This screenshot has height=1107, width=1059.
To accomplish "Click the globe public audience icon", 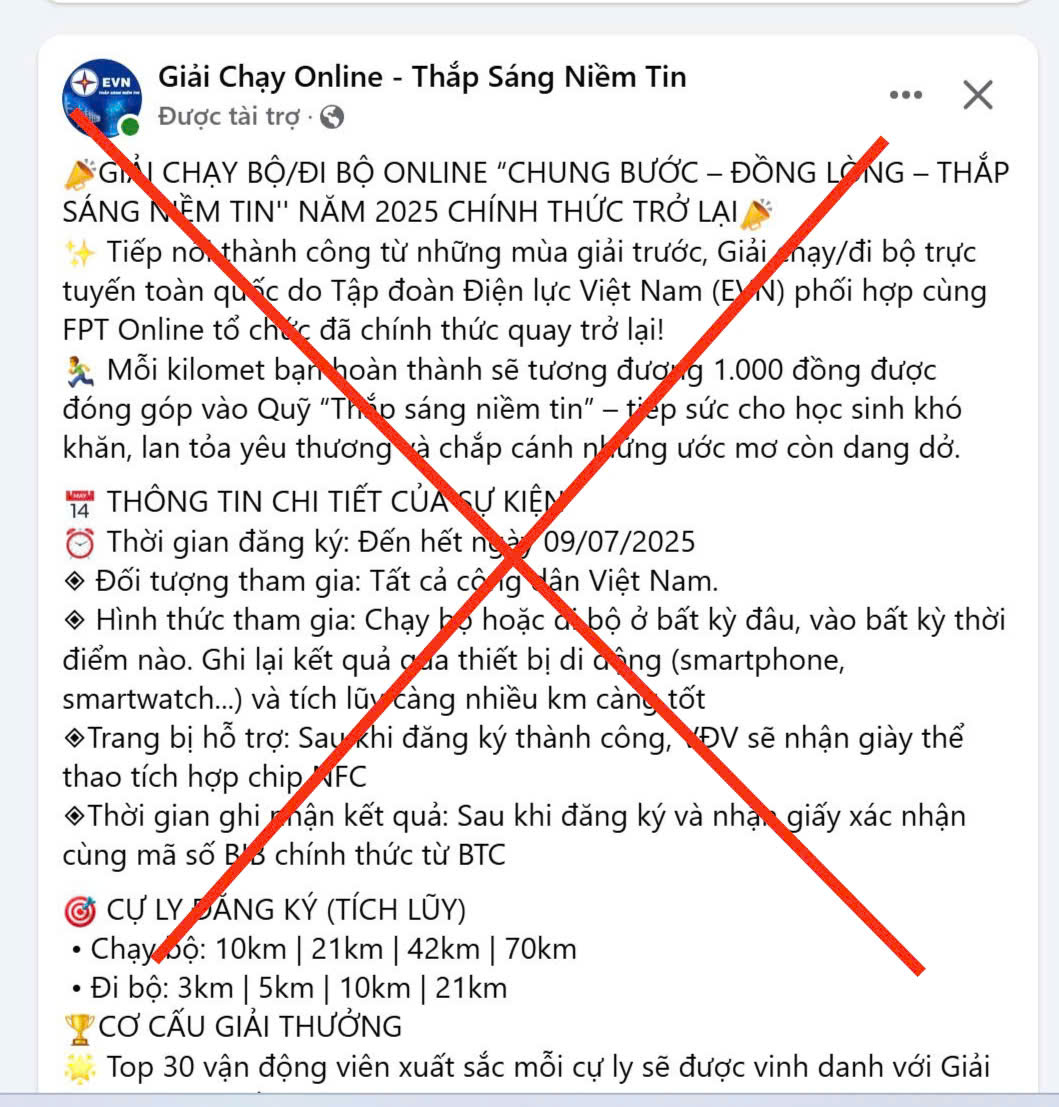I will [332, 116].
